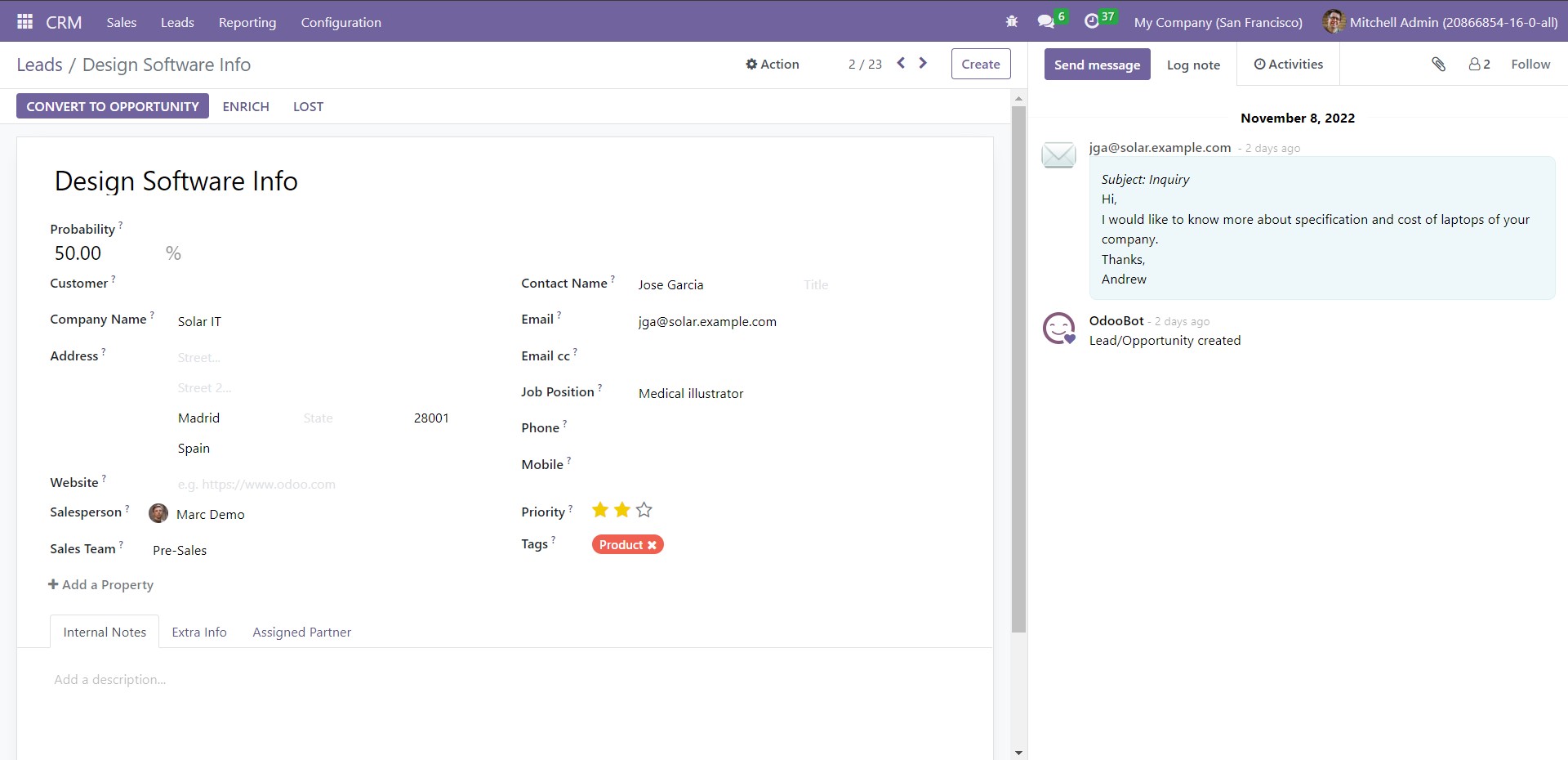Image resolution: width=1568 pixels, height=760 pixels.
Task: Remove the Product tag via its x
Action: pyautogui.click(x=652, y=545)
